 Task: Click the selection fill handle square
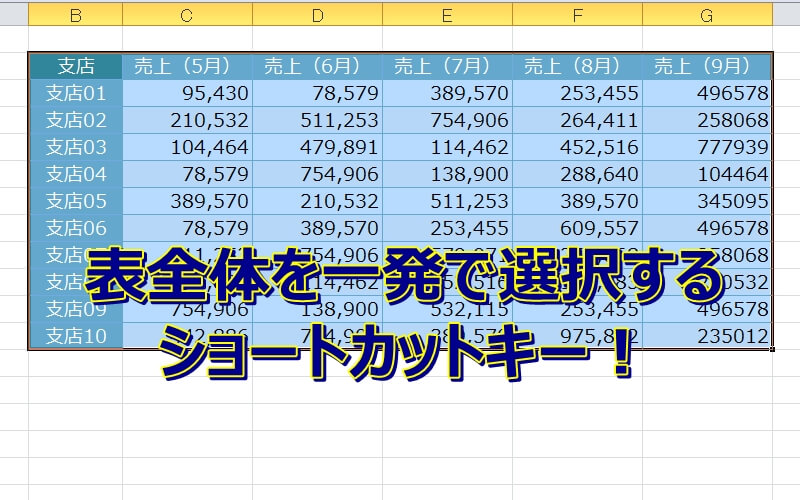(772, 349)
